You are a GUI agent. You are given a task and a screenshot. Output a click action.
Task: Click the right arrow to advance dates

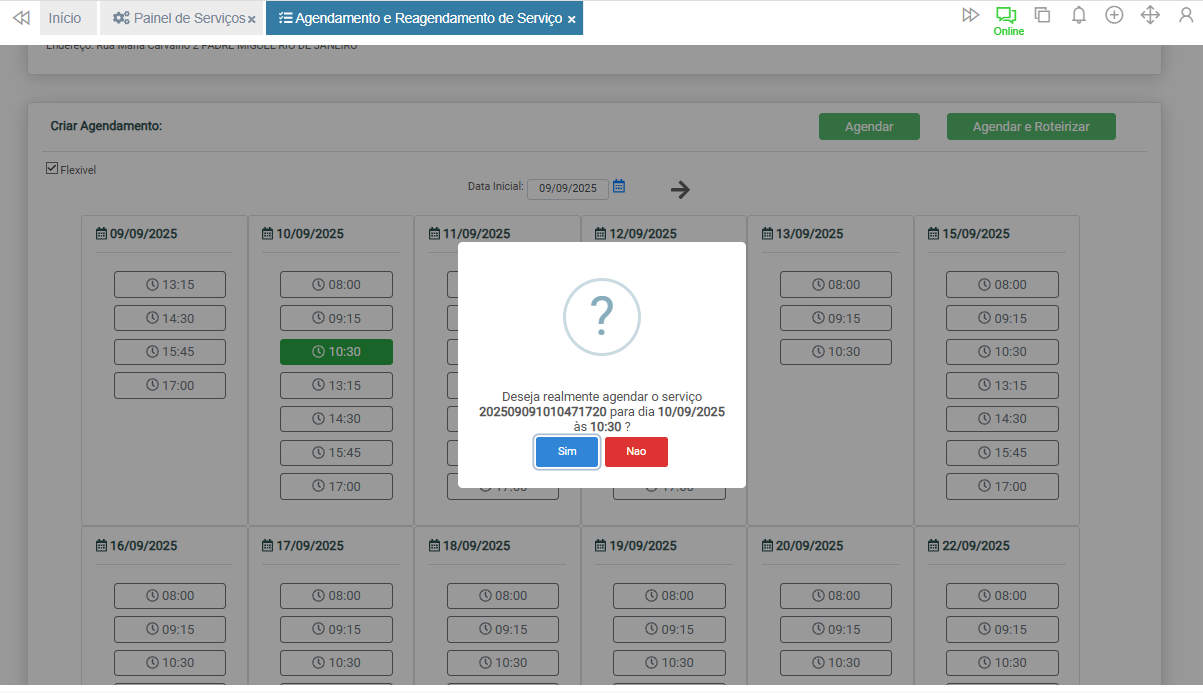click(681, 189)
